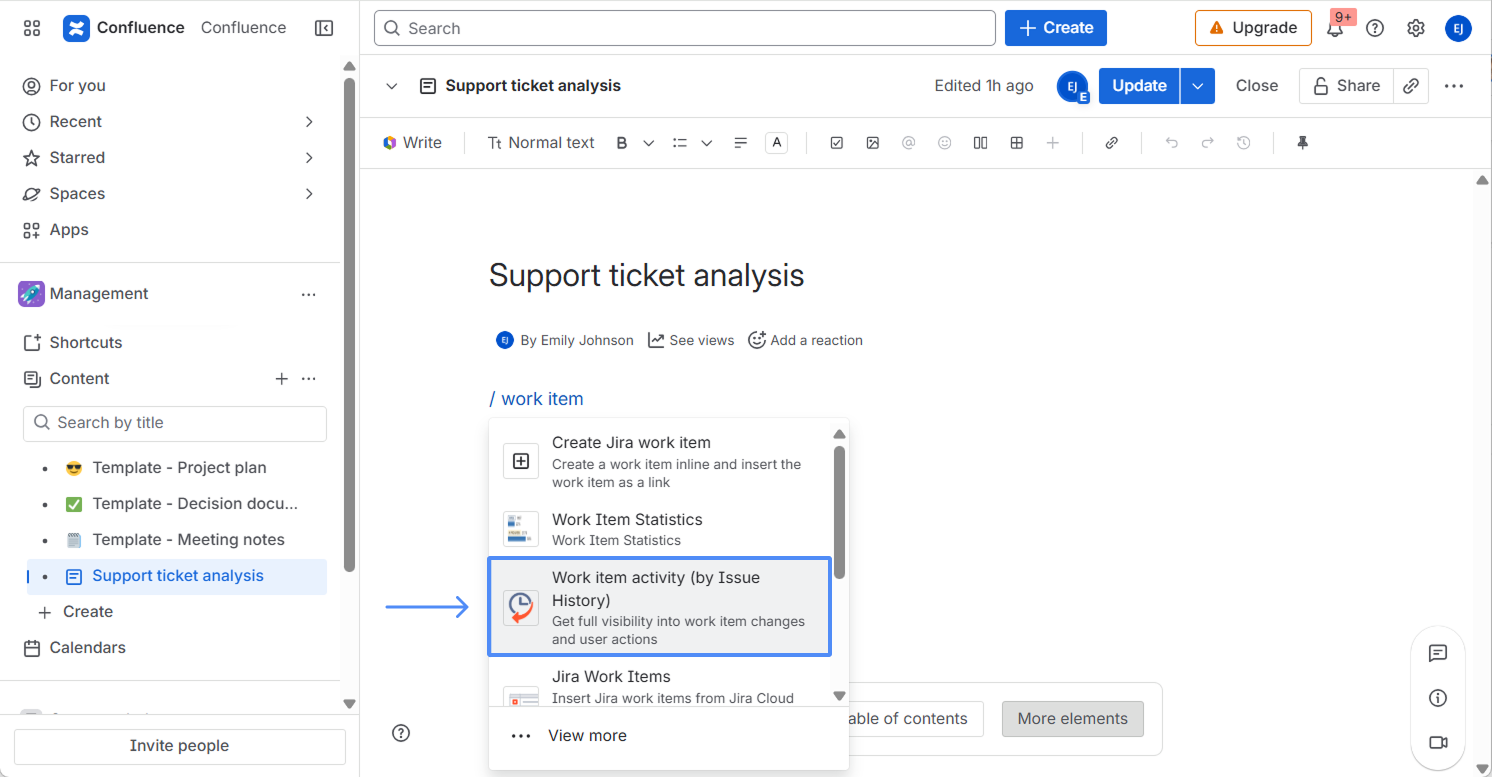Click the link icon in editor toolbar
The image size is (1492, 777).
[1111, 143]
